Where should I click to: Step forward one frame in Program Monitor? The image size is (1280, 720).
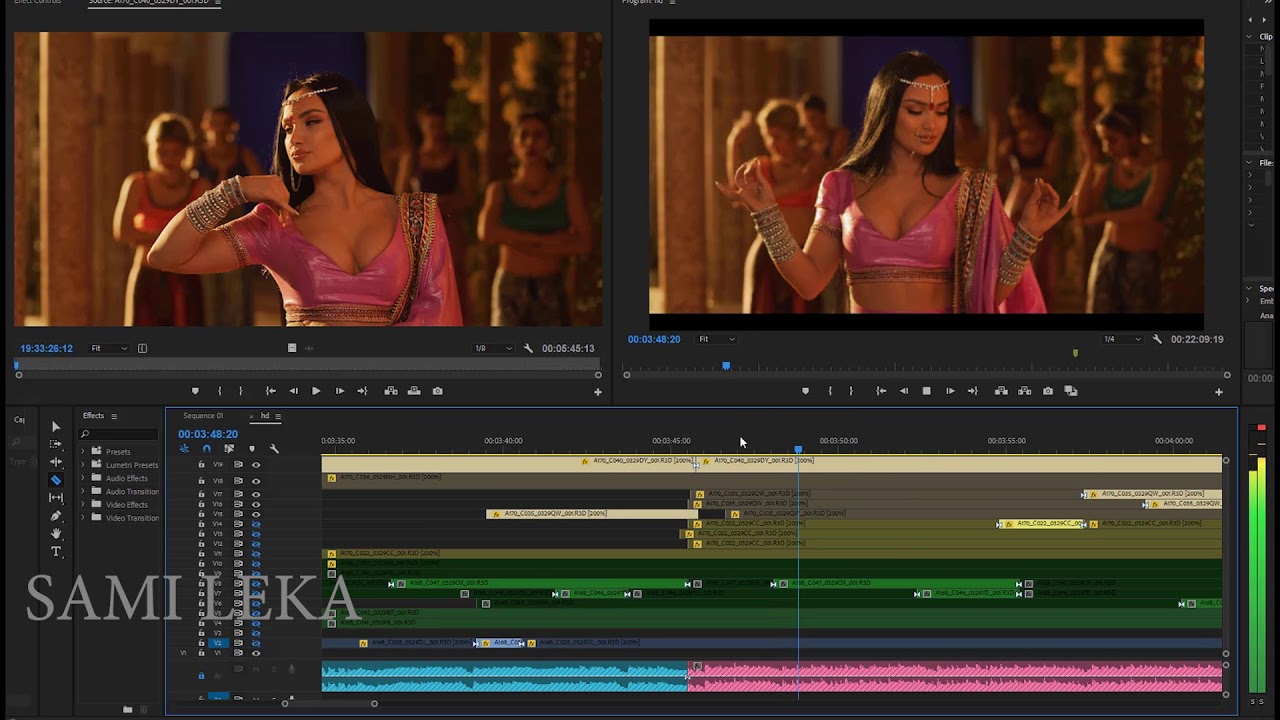(x=950, y=391)
